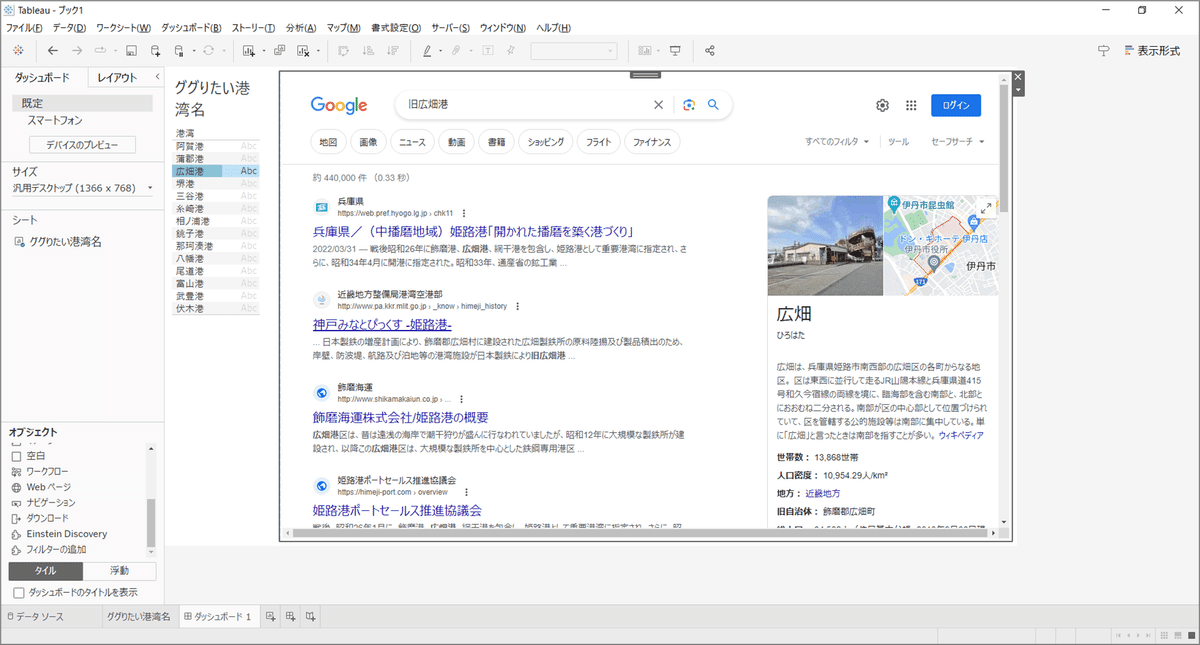
Task: Click the redo forward arrow in toolbar
Action: [77, 50]
